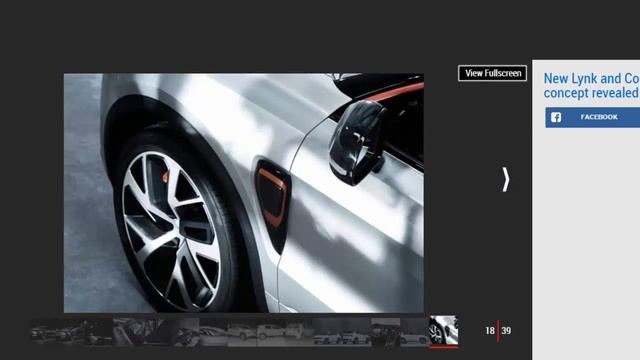The height and width of the screenshot is (360, 640).
Task: Go to the next gallery image arrow
Action: (x=506, y=180)
